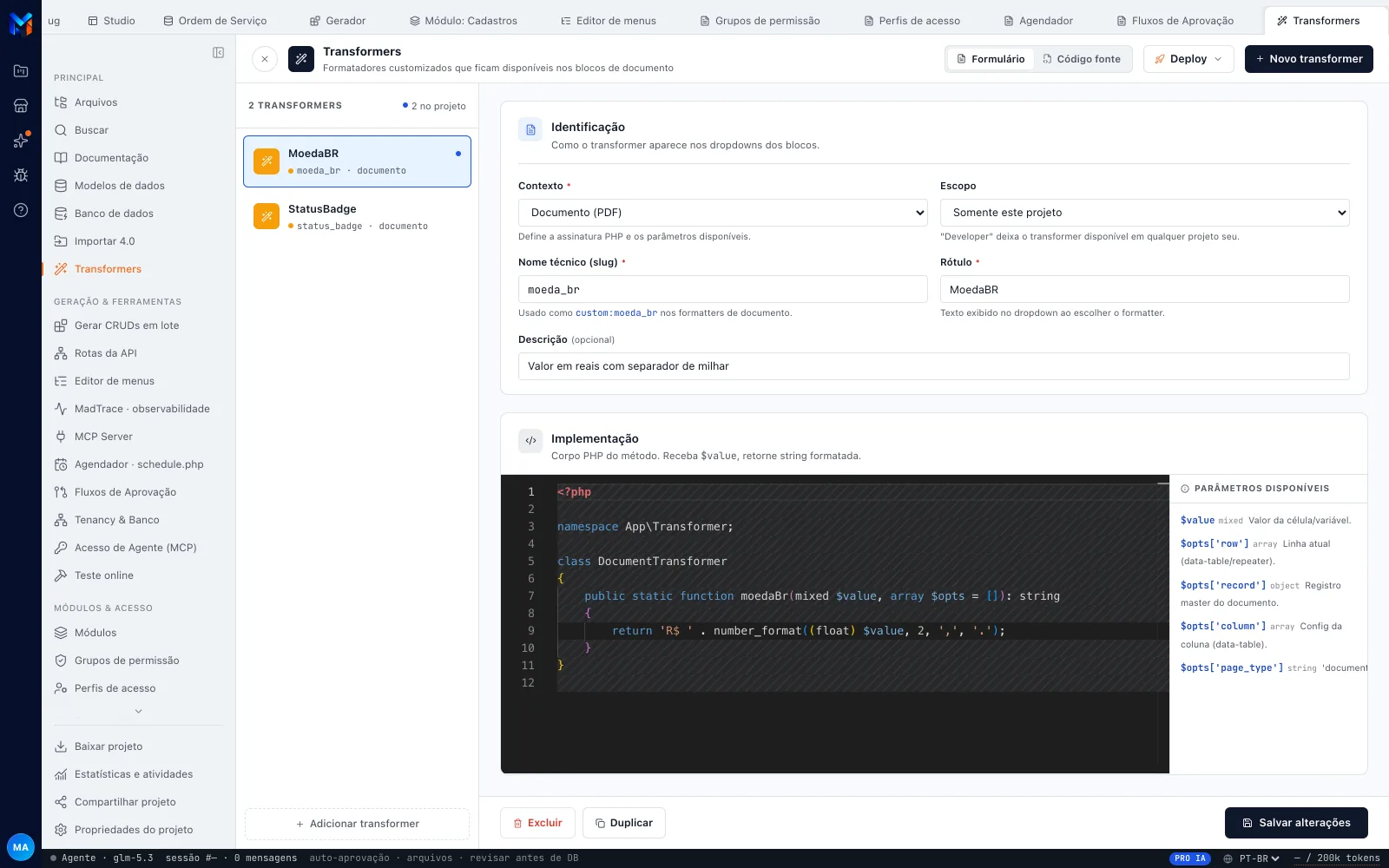Open the PT-BR language selector
This screenshot has height=868, width=1389.
(x=1252, y=858)
